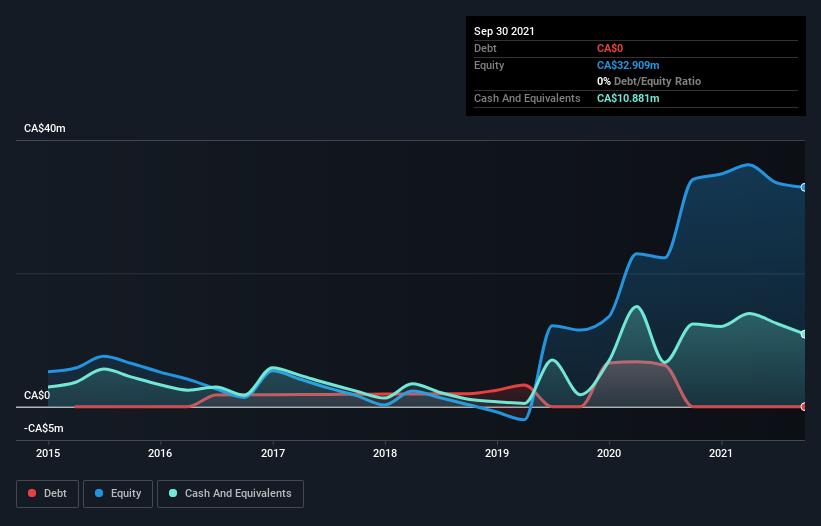Click the blue Equity legend dot
Screen dimensions: 821x526
pyautogui.click(x=99, y=493)
